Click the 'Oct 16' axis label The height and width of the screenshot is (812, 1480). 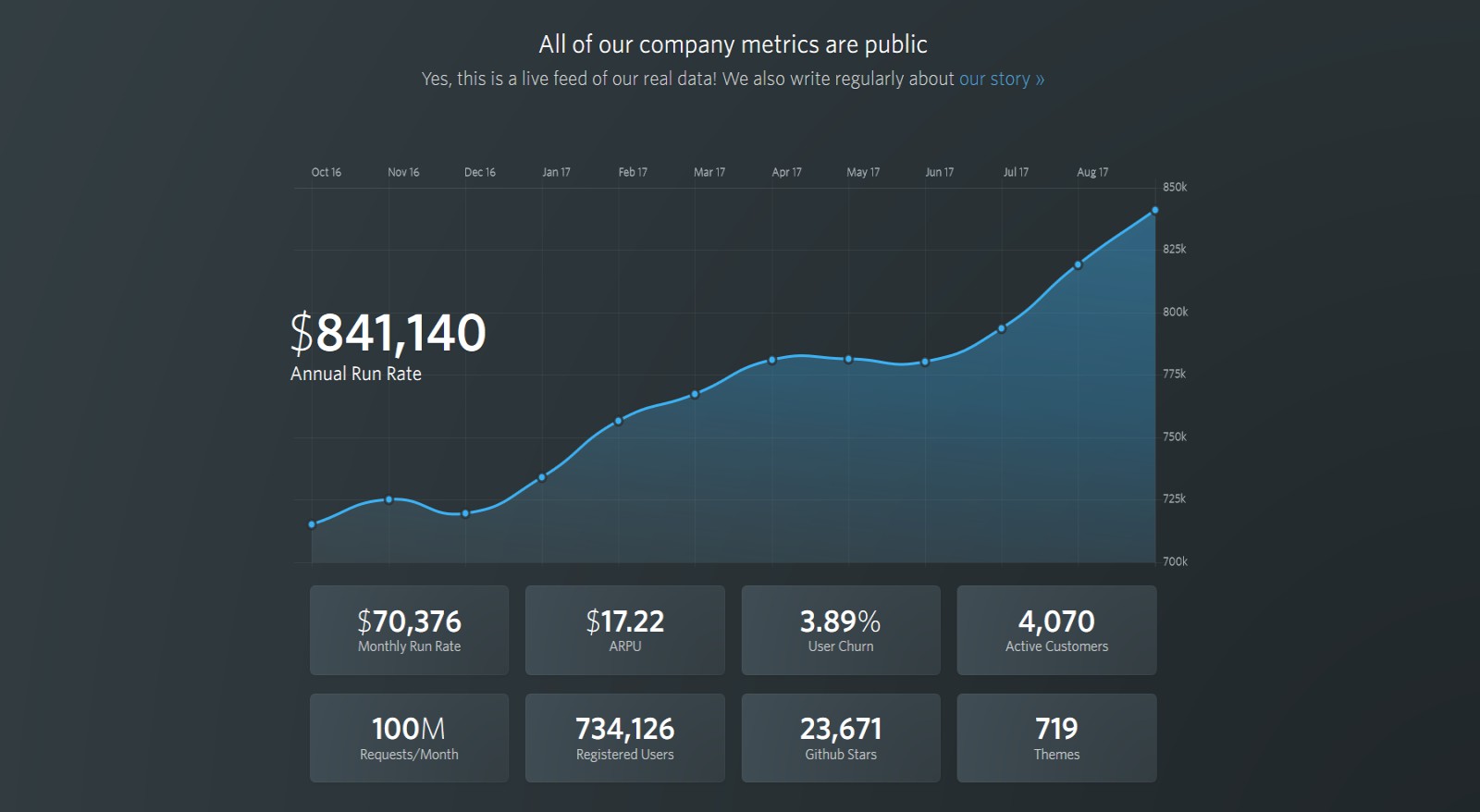[326, 172]
